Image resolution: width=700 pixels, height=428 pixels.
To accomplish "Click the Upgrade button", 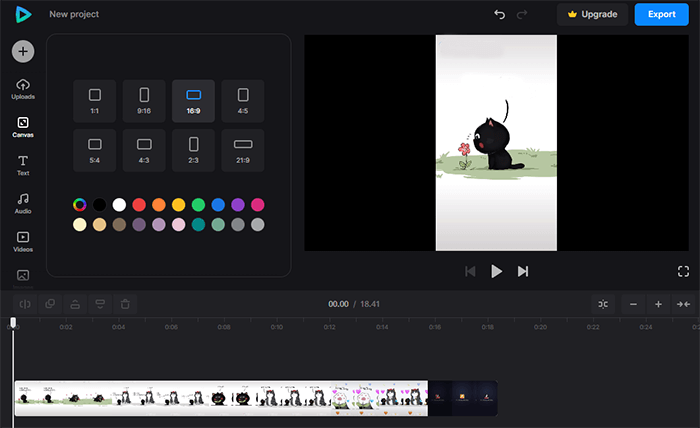I will (592, 14).
